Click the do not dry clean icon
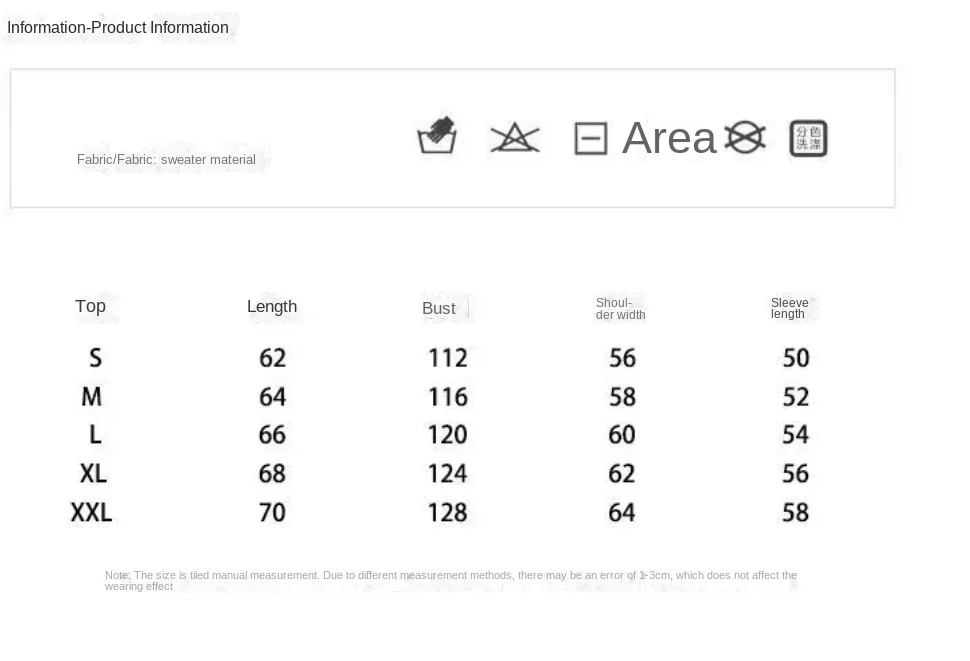This screenshot has width=970, height=661. (x=745, y=137)
